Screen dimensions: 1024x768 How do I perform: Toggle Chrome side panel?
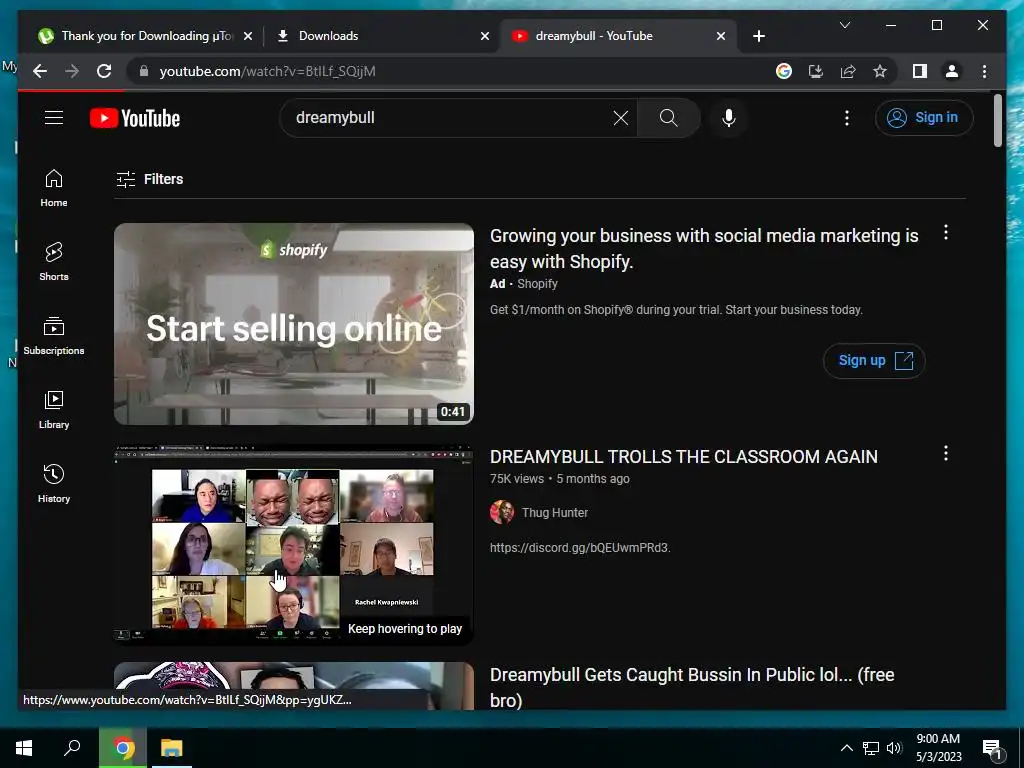(920, 71)
